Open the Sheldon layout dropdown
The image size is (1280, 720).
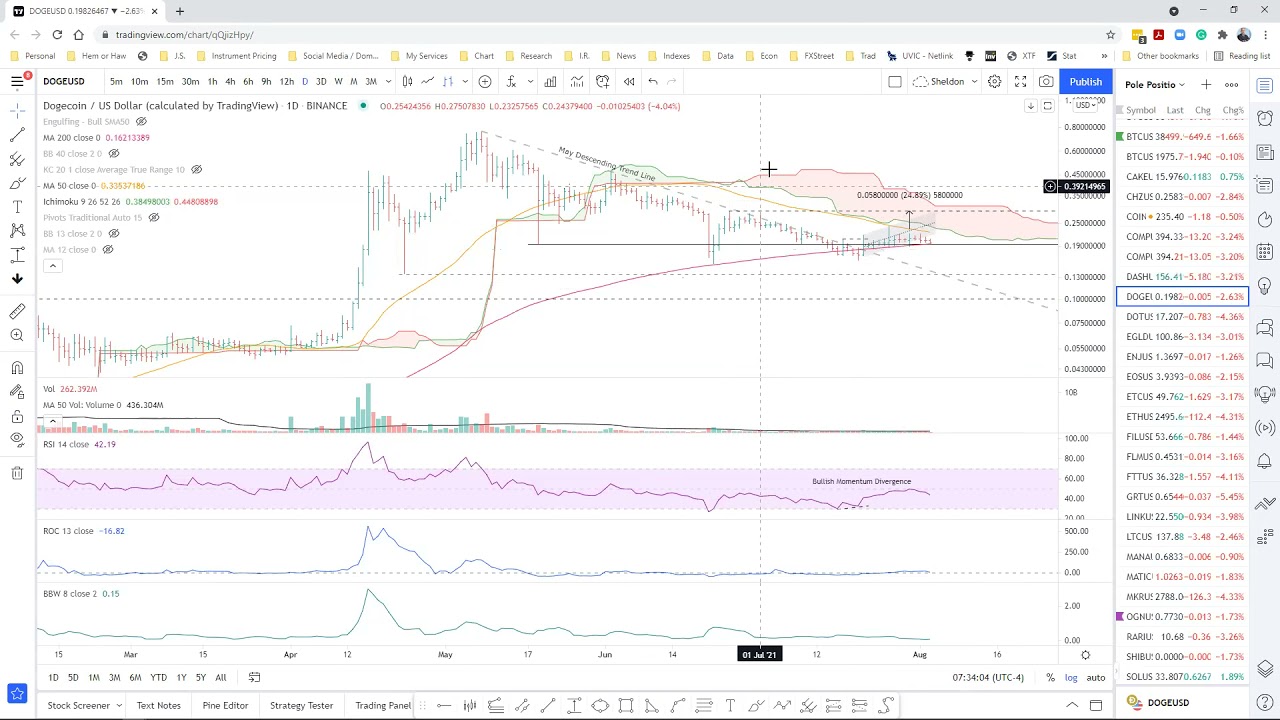tap(947, 81)
